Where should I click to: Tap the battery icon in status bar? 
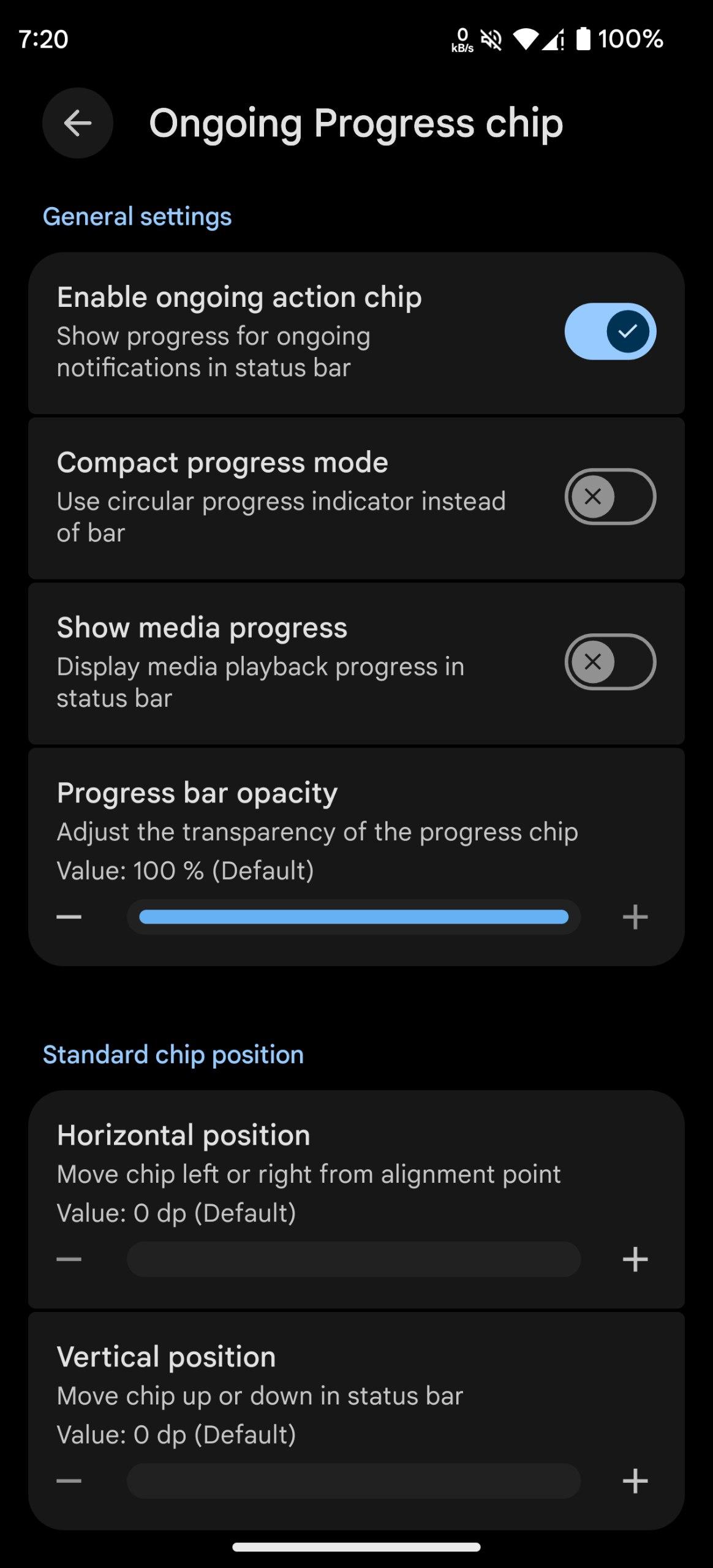583,39
